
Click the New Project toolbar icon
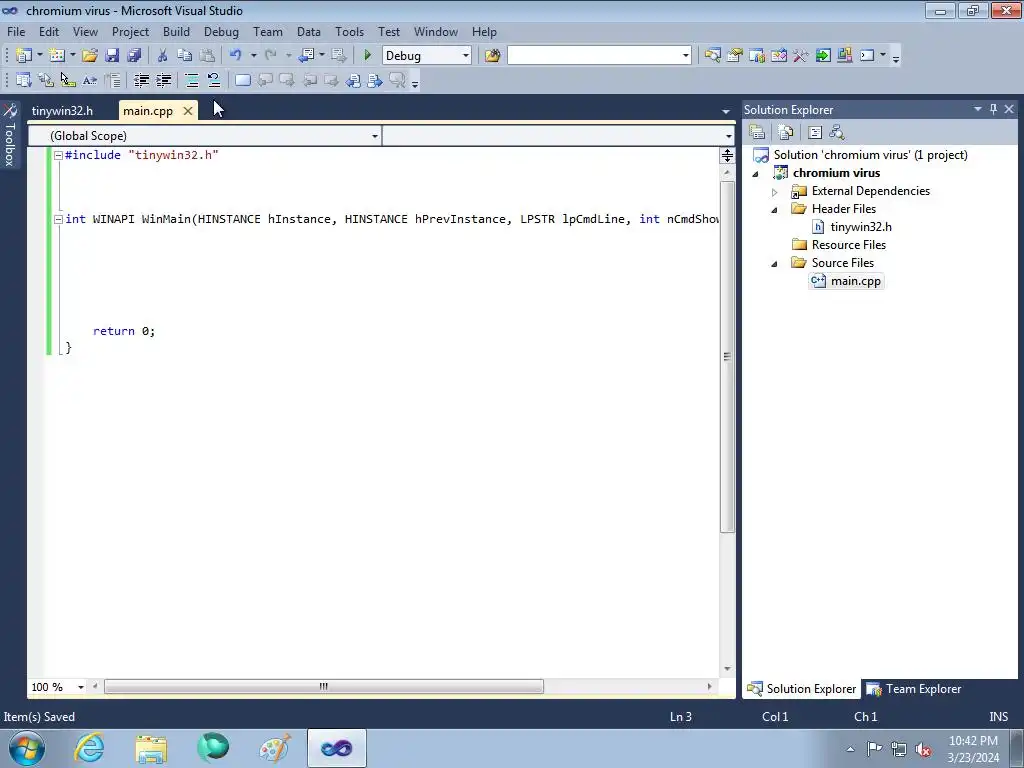(24, 56)
